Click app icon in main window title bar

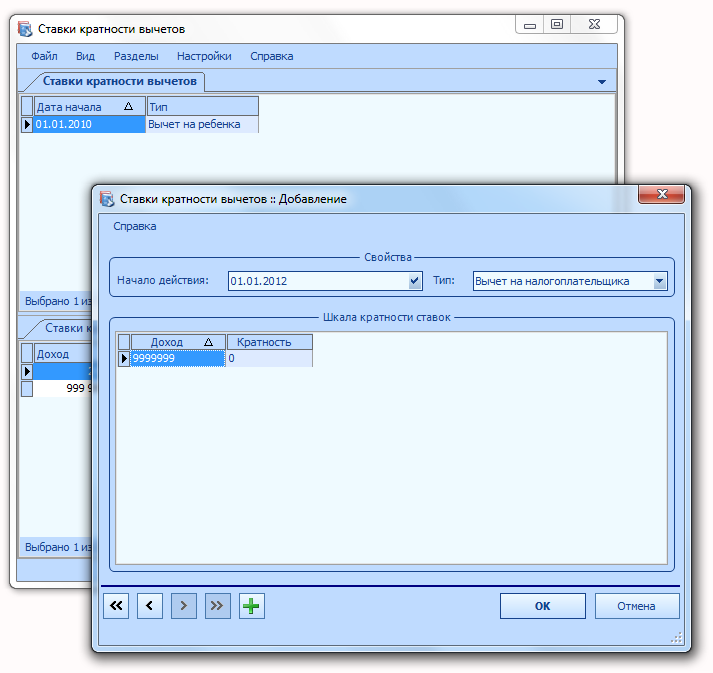tap(25, 29)
